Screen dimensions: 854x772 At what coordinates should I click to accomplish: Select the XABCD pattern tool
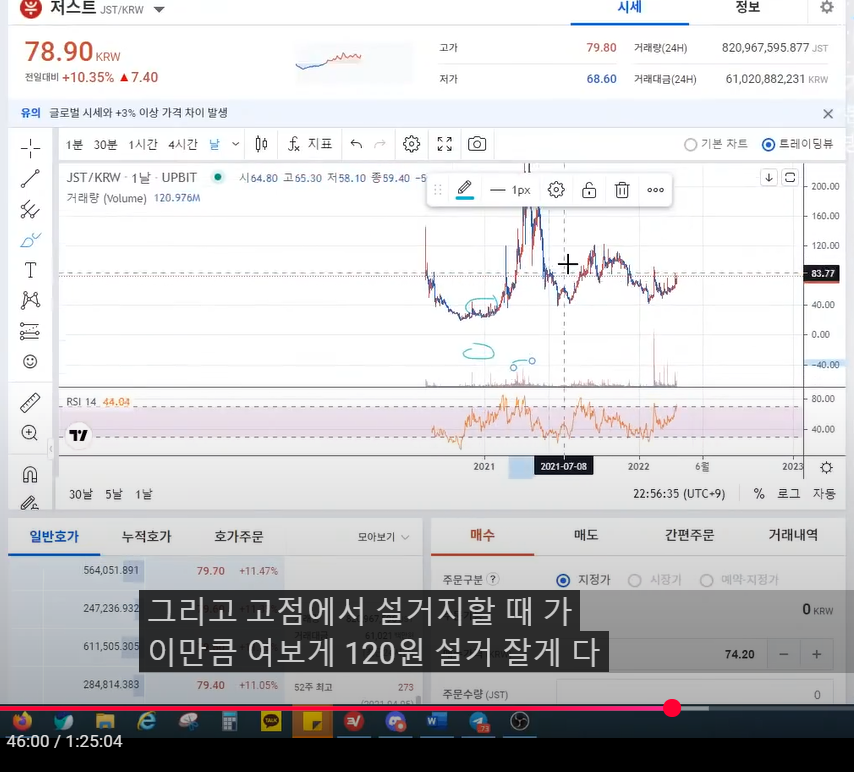(30, 300)
